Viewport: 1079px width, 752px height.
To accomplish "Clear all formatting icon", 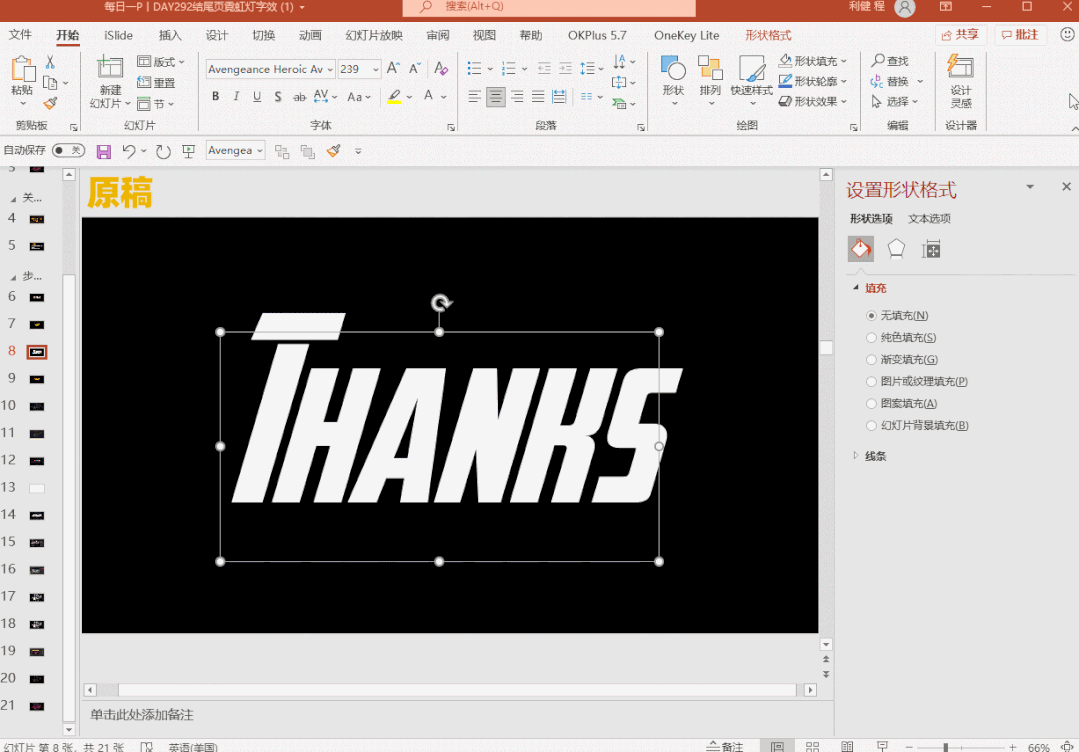I will tap(441, 68).
